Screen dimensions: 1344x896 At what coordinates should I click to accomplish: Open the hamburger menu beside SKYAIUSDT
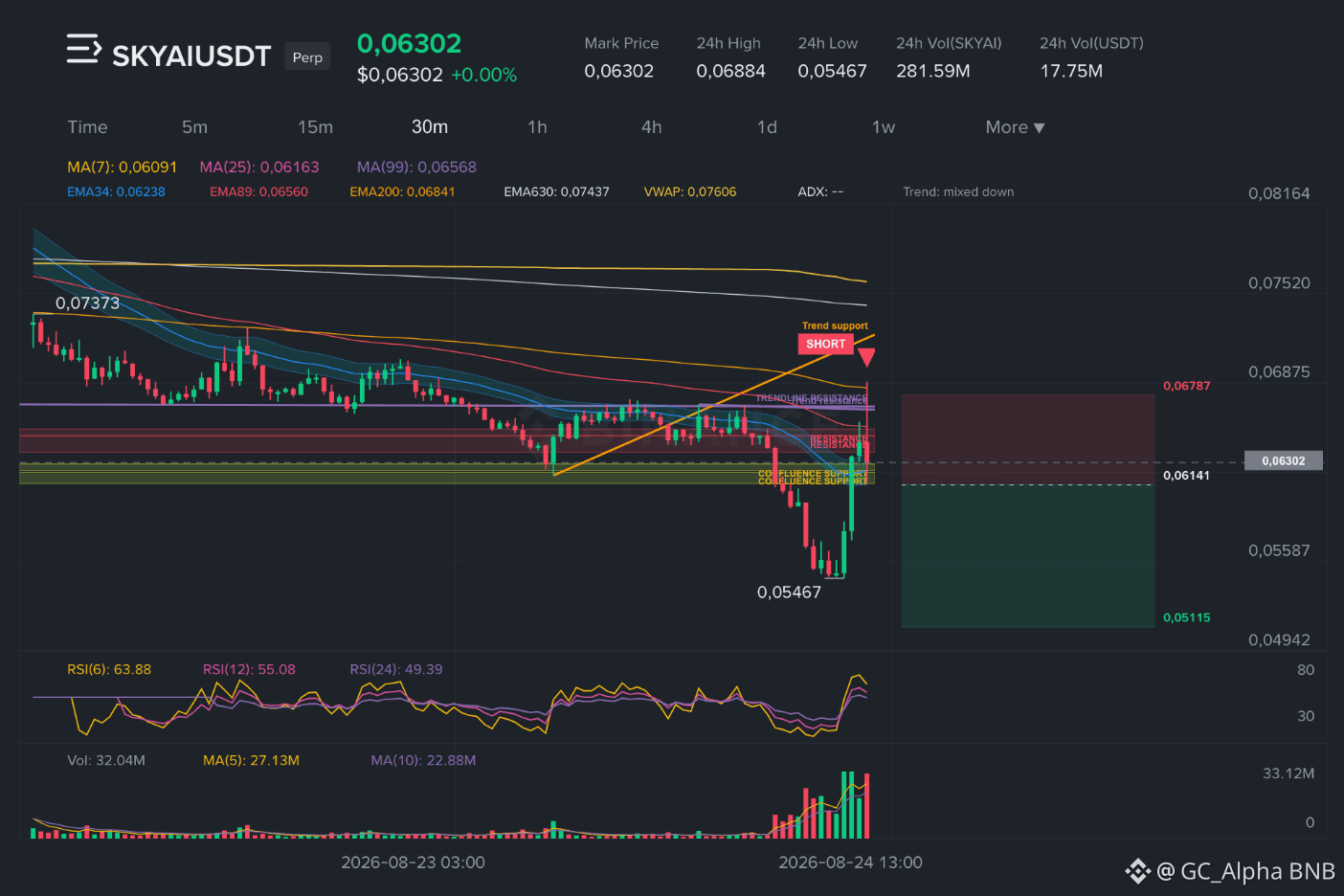(x=83, y=49)
